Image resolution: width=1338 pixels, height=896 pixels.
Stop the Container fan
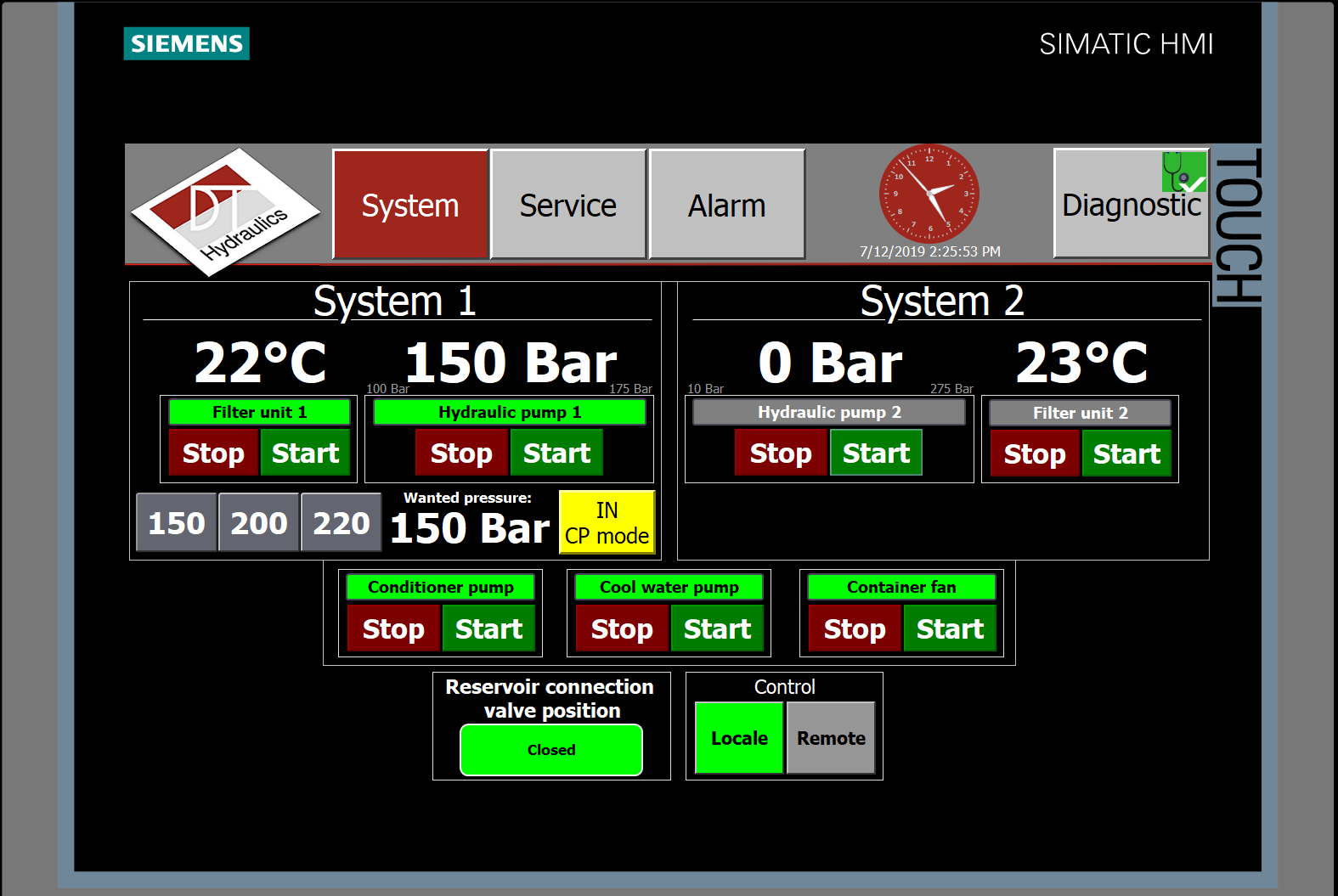[x=854, y=629]
